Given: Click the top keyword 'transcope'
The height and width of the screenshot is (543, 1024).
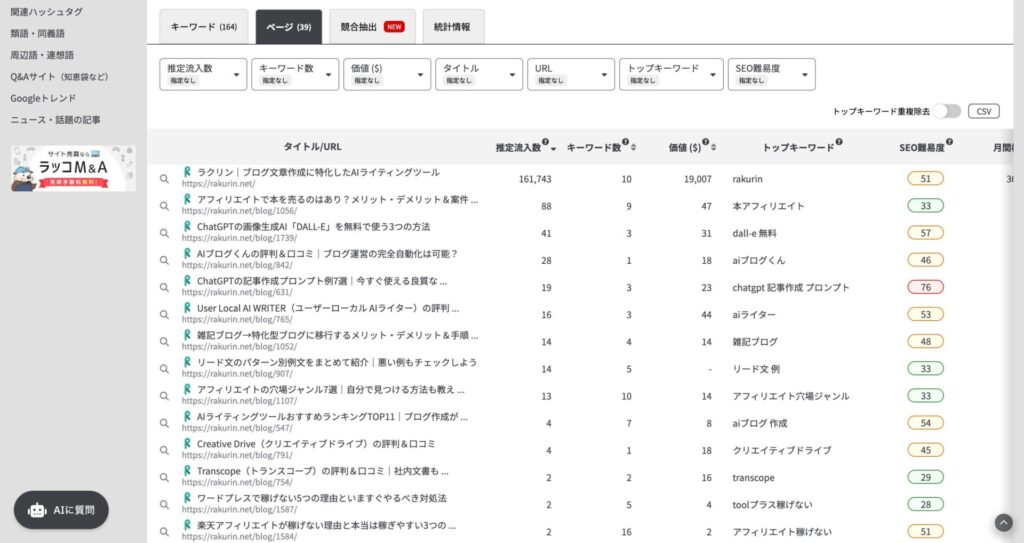Looking at the screenshot, I should pyautogui.click(x=753, y=478).
